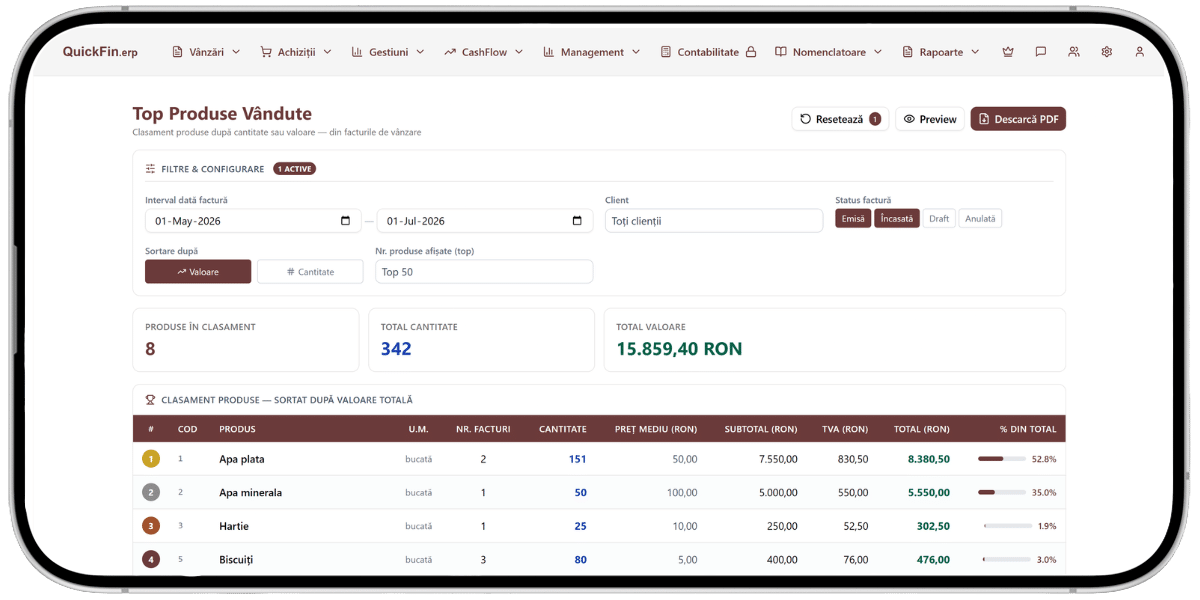
Task: Click the Apa minerala product name
Action: click(250, 492)
